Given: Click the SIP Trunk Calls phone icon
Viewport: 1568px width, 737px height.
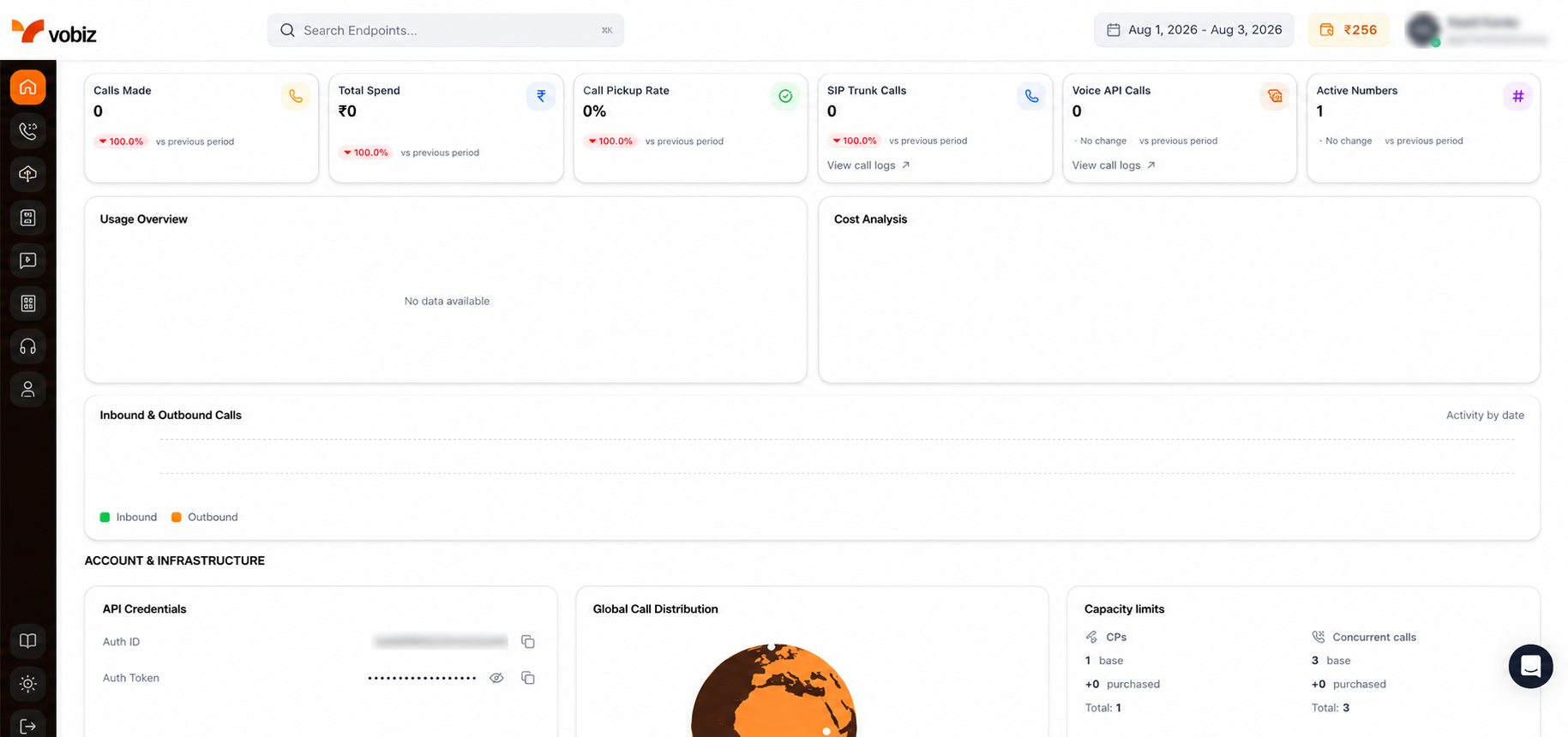Looking at the screenshot, I should (1031, 97).
